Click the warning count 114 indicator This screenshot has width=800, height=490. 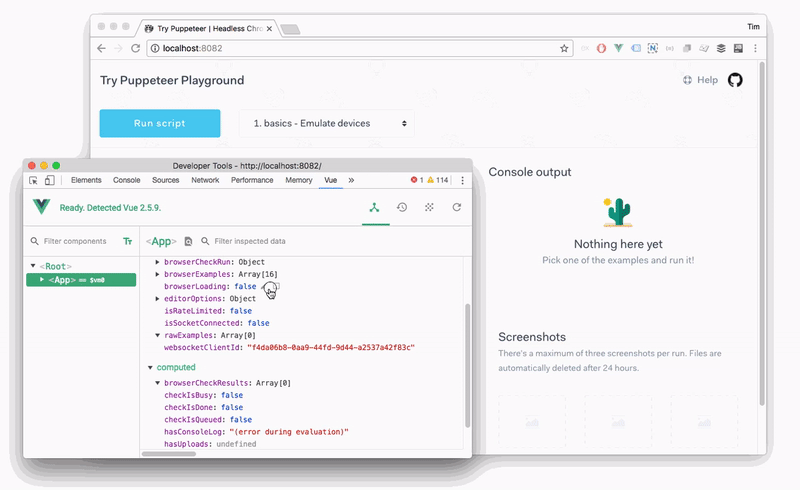pos(438,180)
